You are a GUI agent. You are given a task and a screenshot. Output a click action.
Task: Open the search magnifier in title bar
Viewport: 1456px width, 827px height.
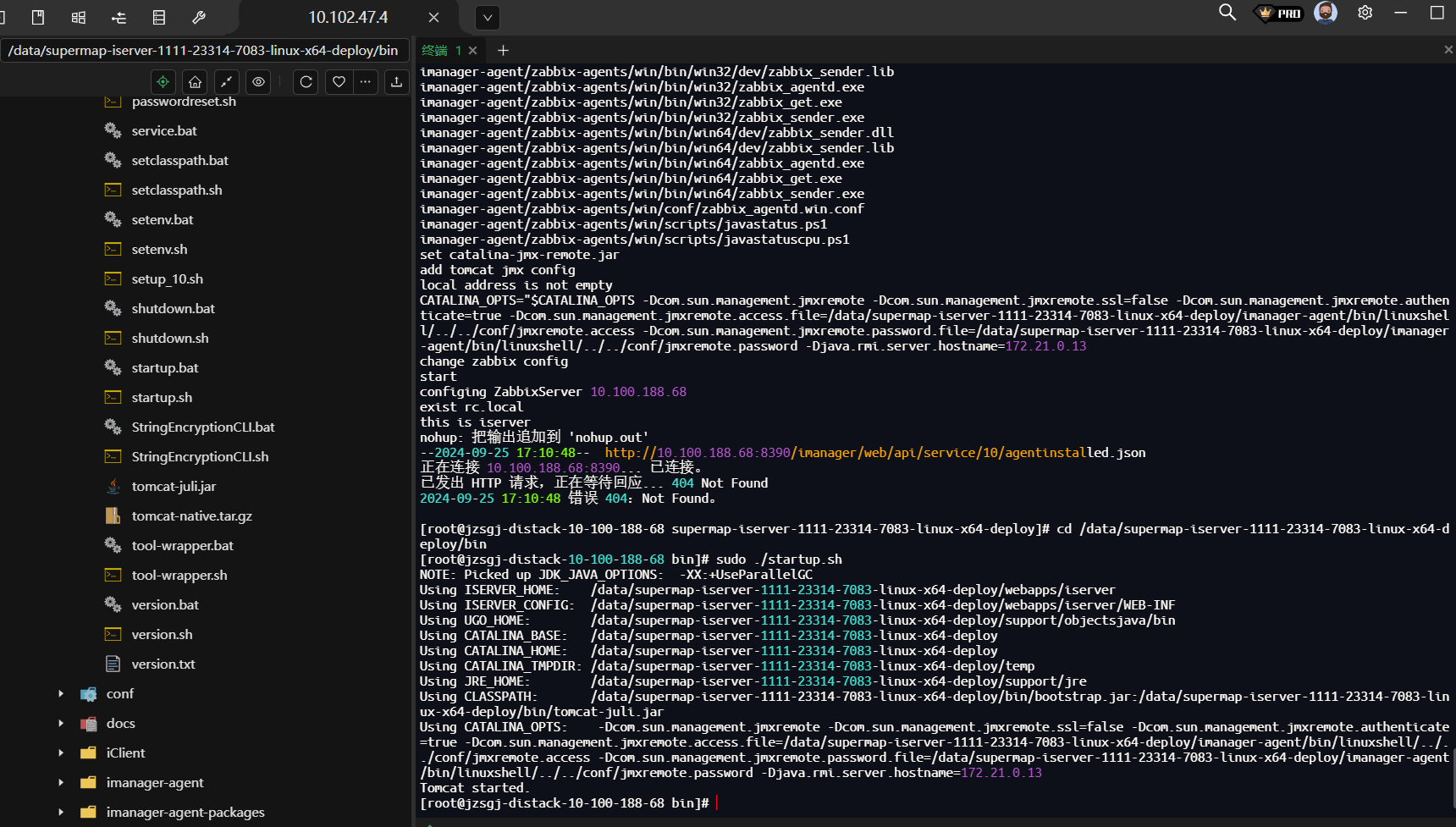1227,13
